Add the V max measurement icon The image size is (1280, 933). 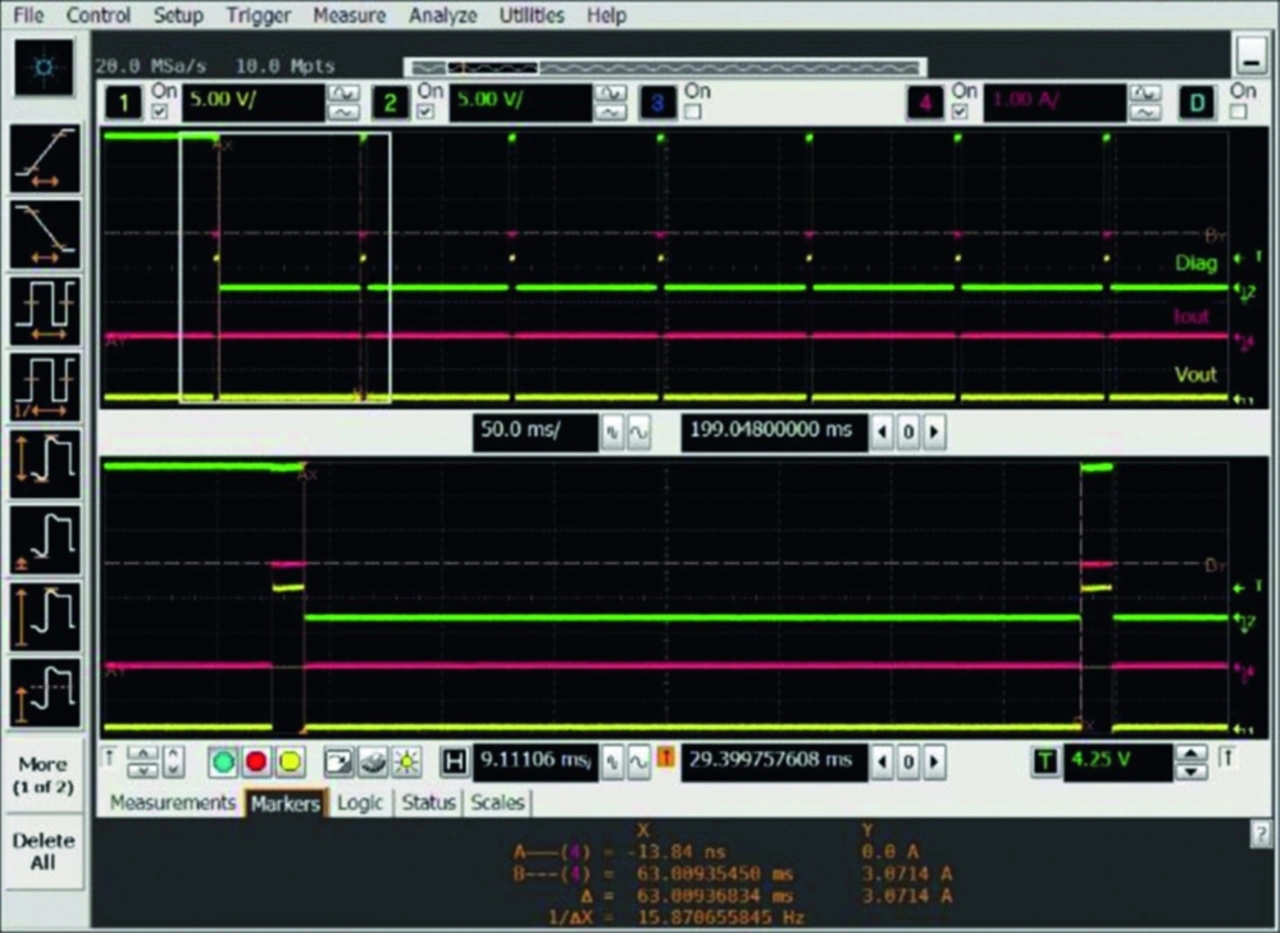coord(44,615)
